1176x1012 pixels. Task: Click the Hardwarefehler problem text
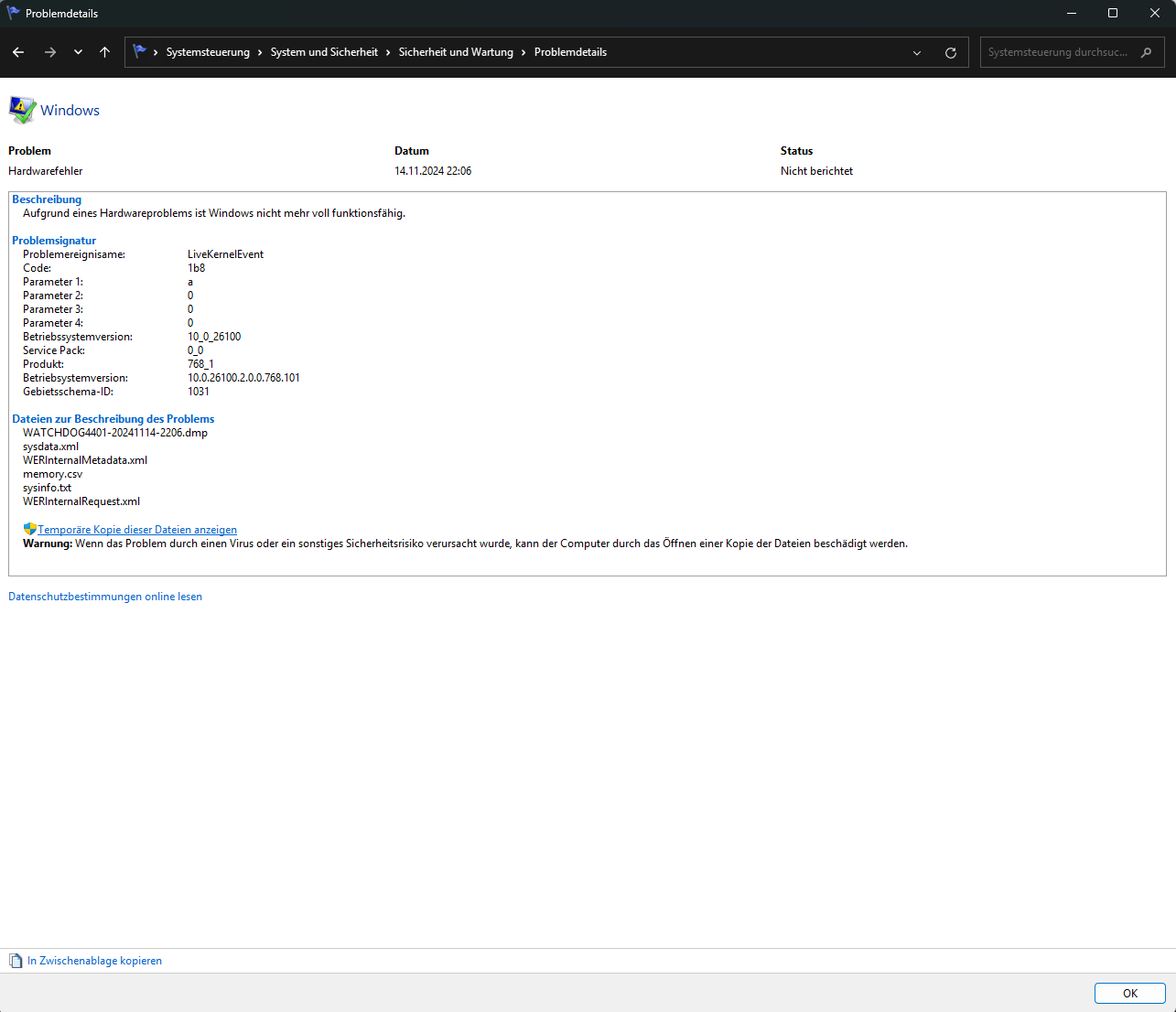[x=46, y=171]
